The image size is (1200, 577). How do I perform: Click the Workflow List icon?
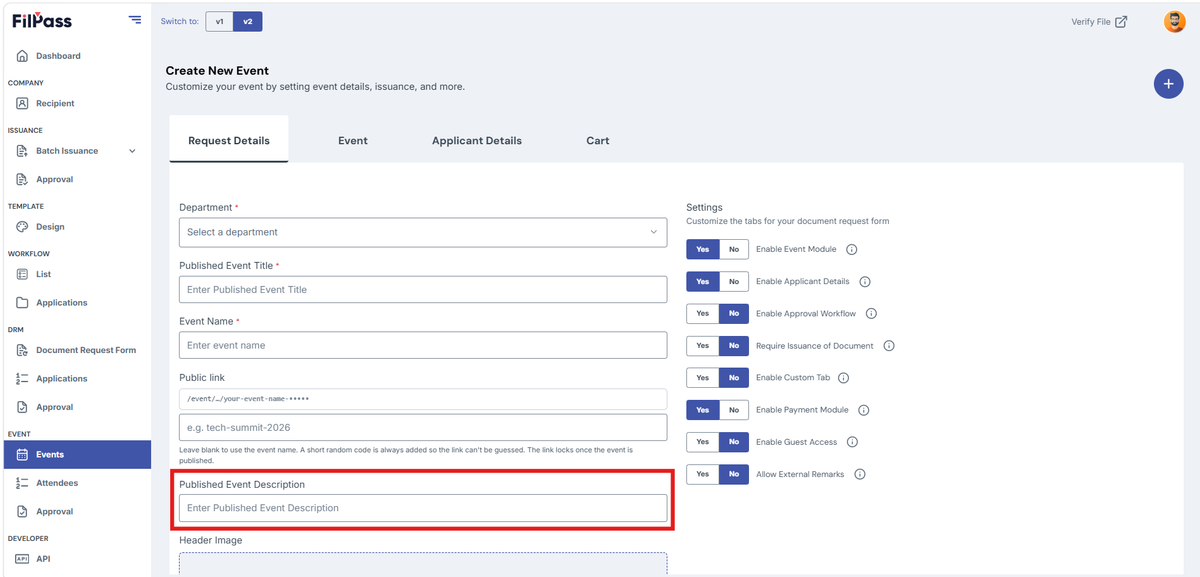22,274
